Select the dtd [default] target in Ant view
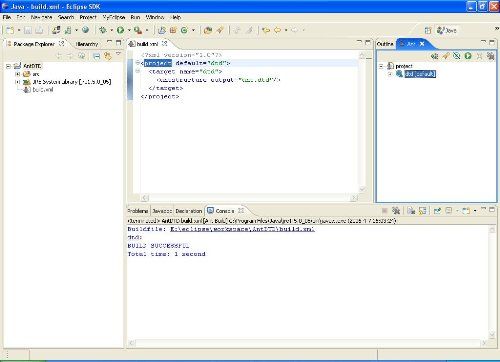The width and height of the screenshot is (500, 362). (420, 74)
